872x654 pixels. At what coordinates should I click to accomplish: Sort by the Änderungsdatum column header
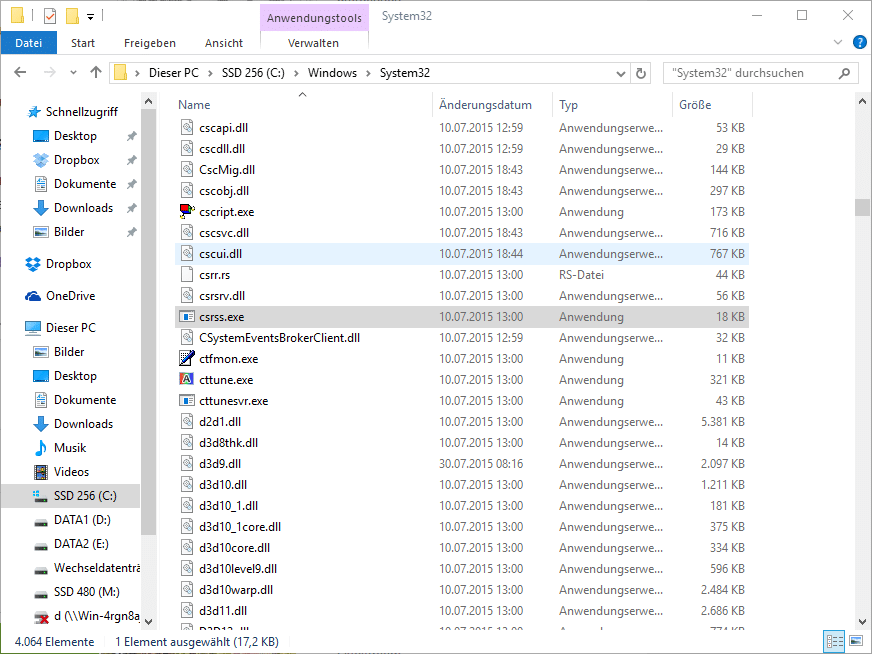(485, 105)
